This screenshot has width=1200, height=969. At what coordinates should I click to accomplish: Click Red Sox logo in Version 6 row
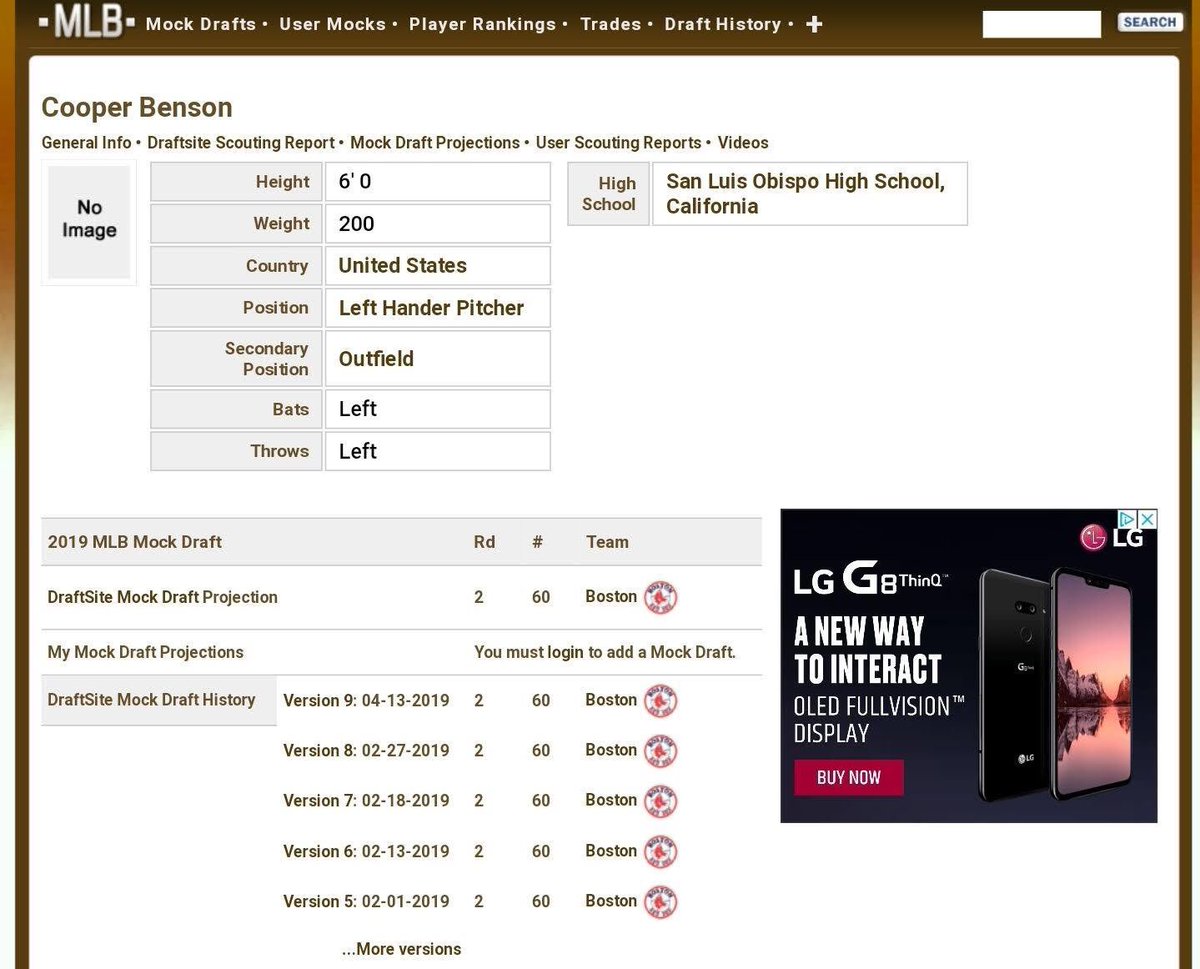(x=661, y=852)
